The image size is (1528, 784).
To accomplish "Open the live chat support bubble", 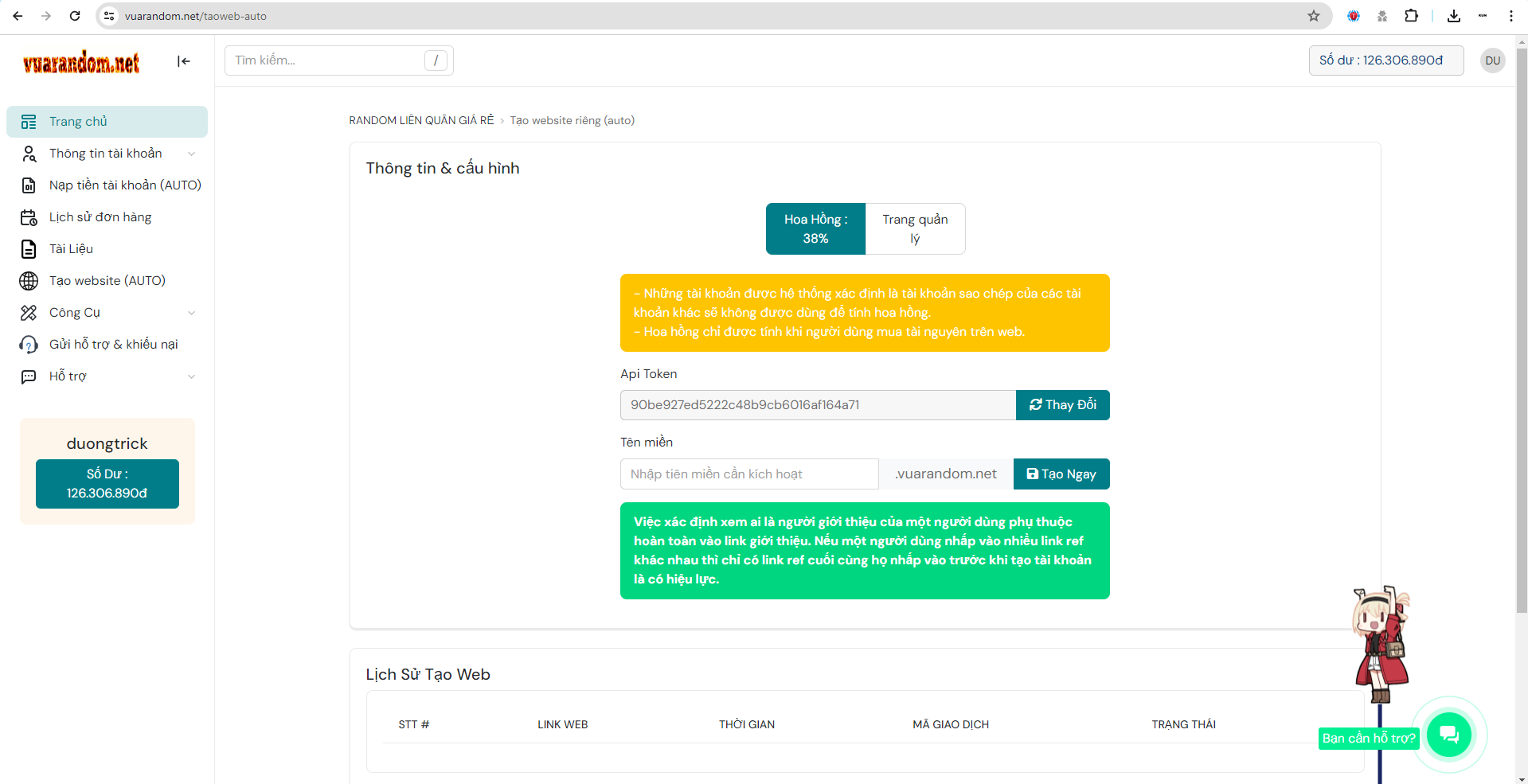I will click(1448, 734).
